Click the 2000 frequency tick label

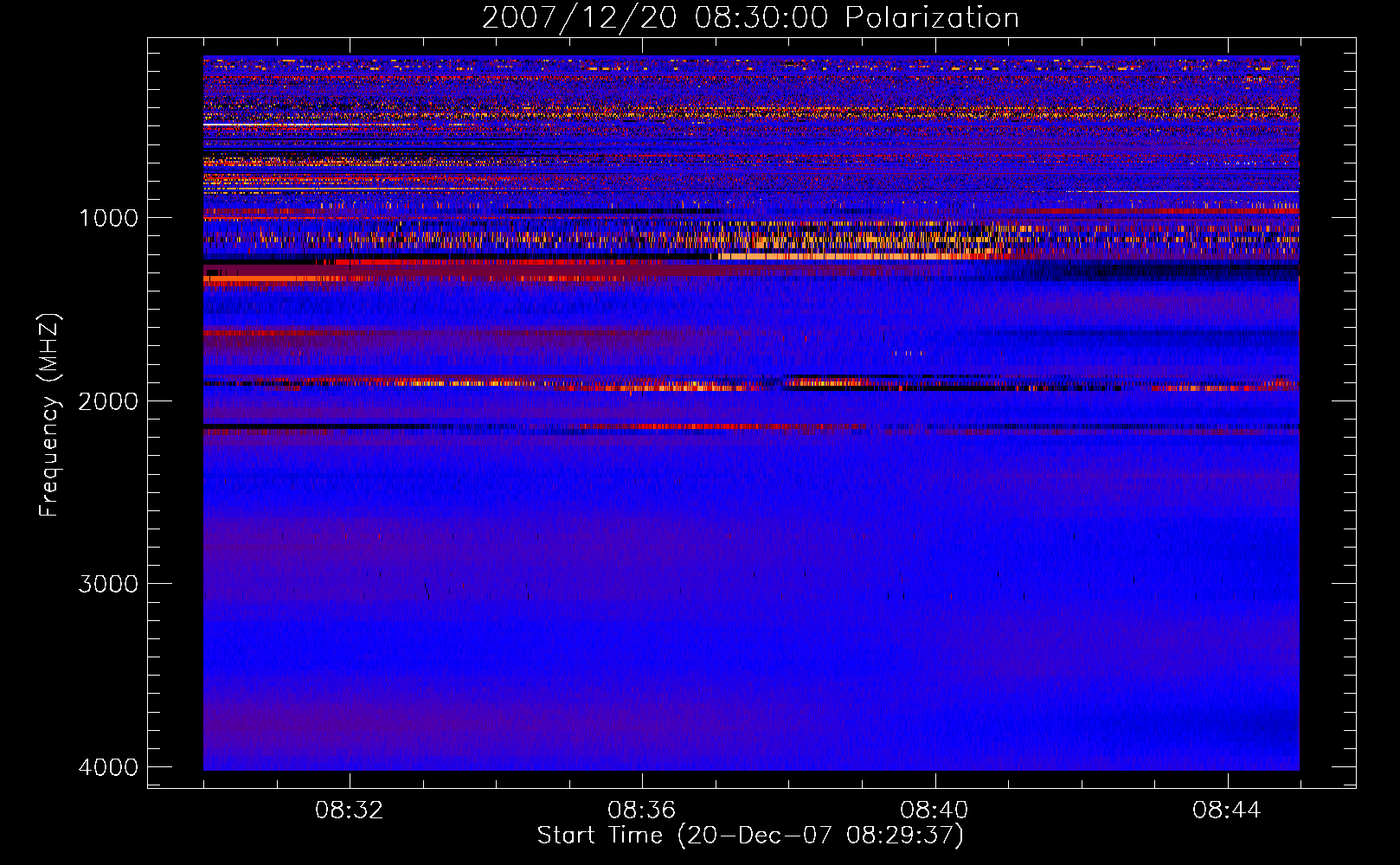click(108, 400)
